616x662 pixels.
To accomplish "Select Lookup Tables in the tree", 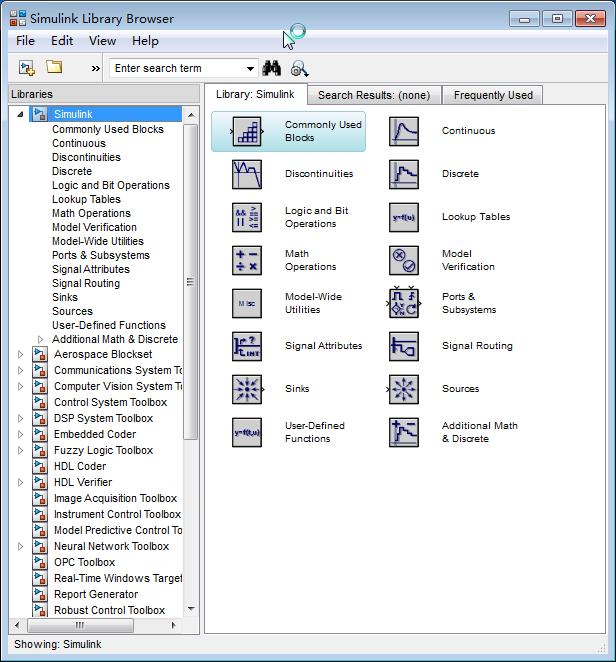I will (x=86, y=199).
